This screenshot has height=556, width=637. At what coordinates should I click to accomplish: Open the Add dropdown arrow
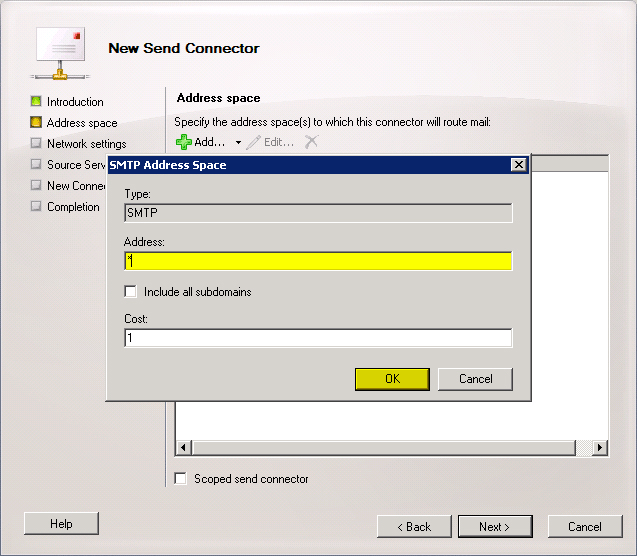pos(238,143)
